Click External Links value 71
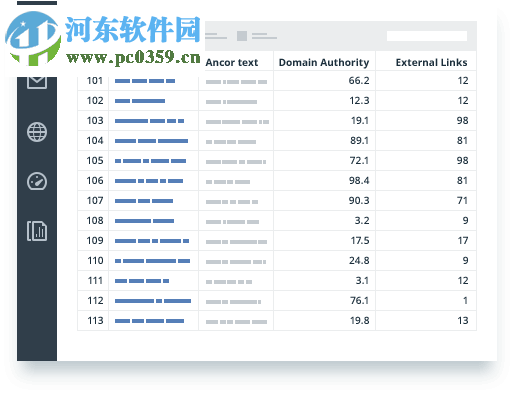The width and height of the screenshot is (514, 394). [462, 201]
